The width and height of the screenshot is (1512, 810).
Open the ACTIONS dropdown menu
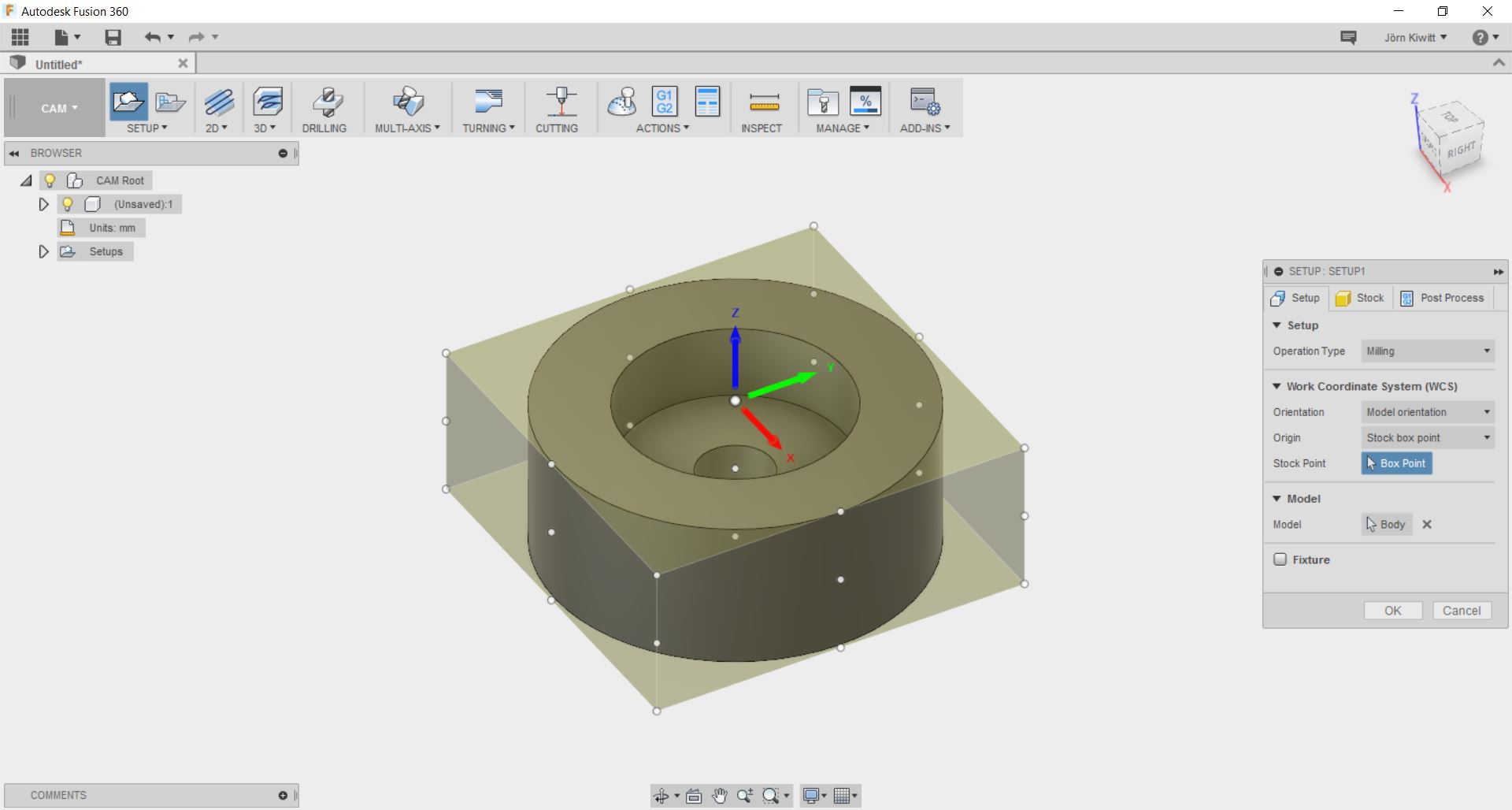(x=662, y=128)
